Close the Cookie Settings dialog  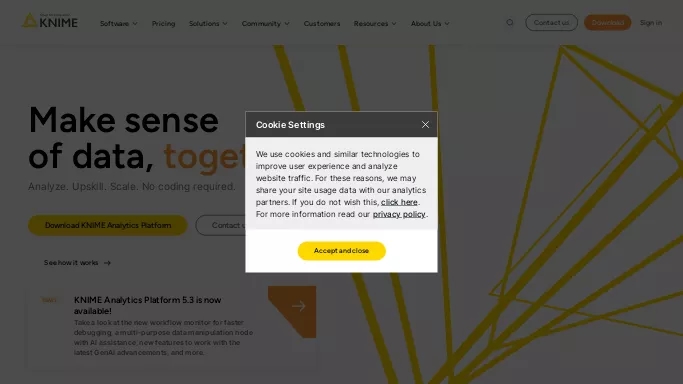(x=425, y=125)
